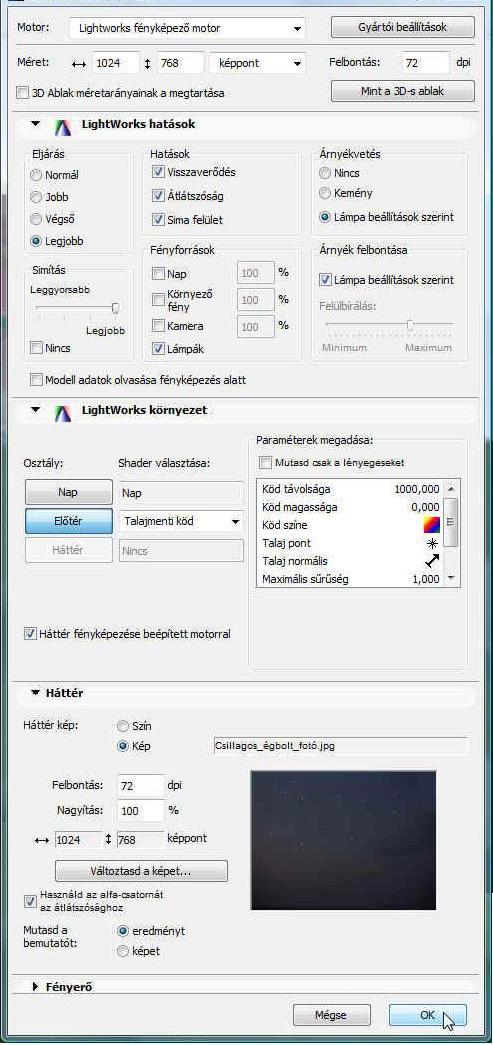Click the Talaj pont asterisk icon
The image size is (493, 1045).
coord(432,542)
